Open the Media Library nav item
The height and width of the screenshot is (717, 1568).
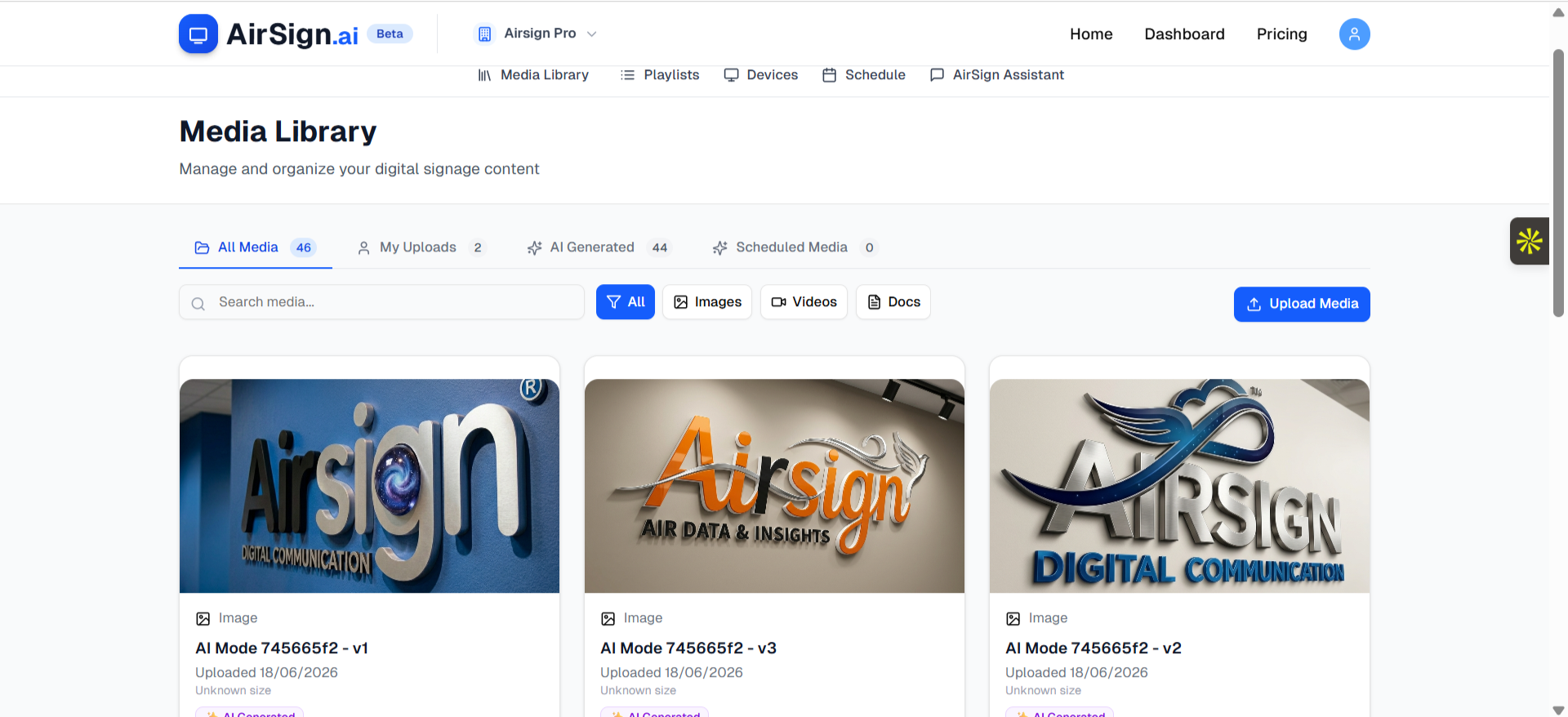point(533,75)
